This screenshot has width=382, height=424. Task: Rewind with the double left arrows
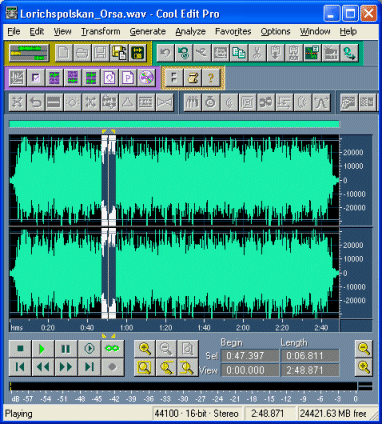43,367
